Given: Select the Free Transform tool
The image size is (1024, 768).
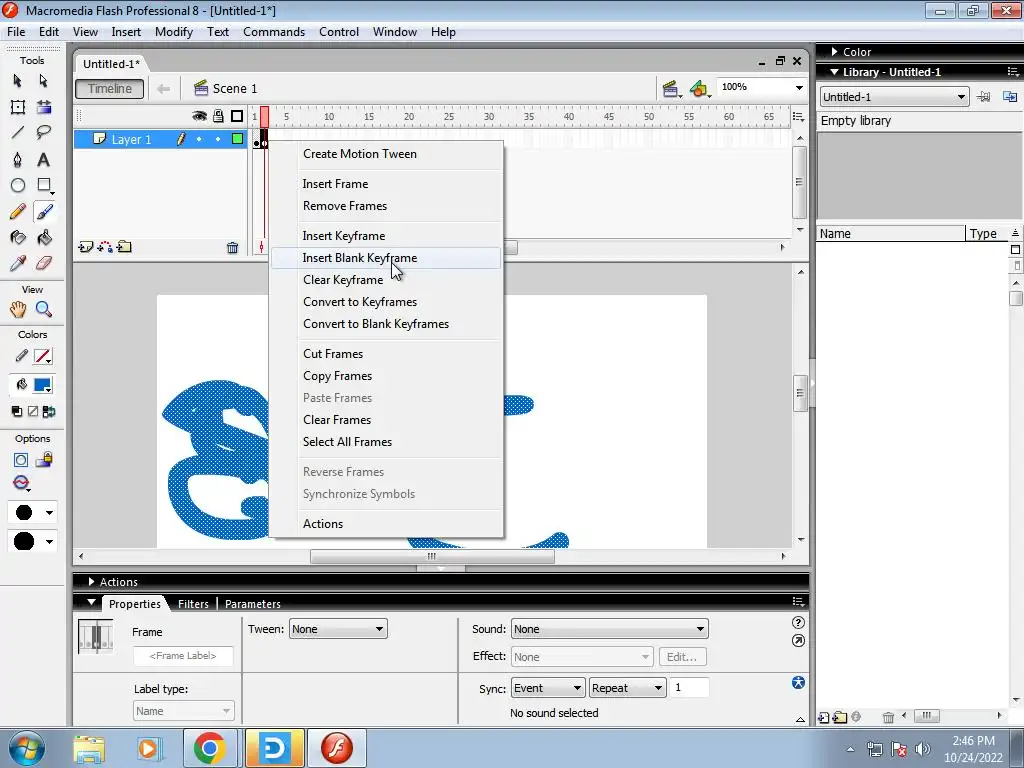Looking at the screenshot, I should [x=18, y=107].
